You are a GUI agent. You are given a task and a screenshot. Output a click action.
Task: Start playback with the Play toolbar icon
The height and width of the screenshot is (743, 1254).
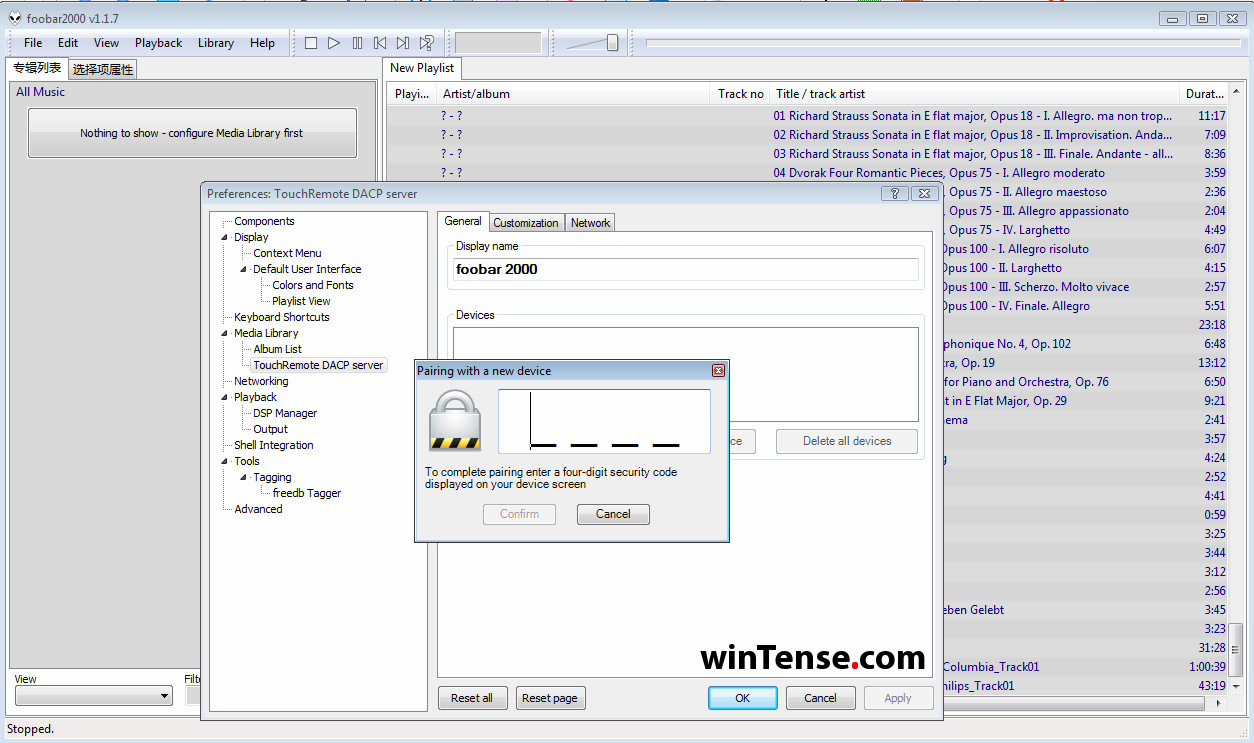334,43
